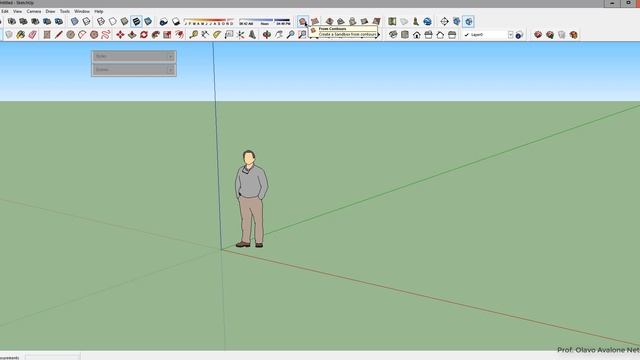The image size is (640, 360).
Task: Select the Pan hand tool
Action: coord(278,35)
